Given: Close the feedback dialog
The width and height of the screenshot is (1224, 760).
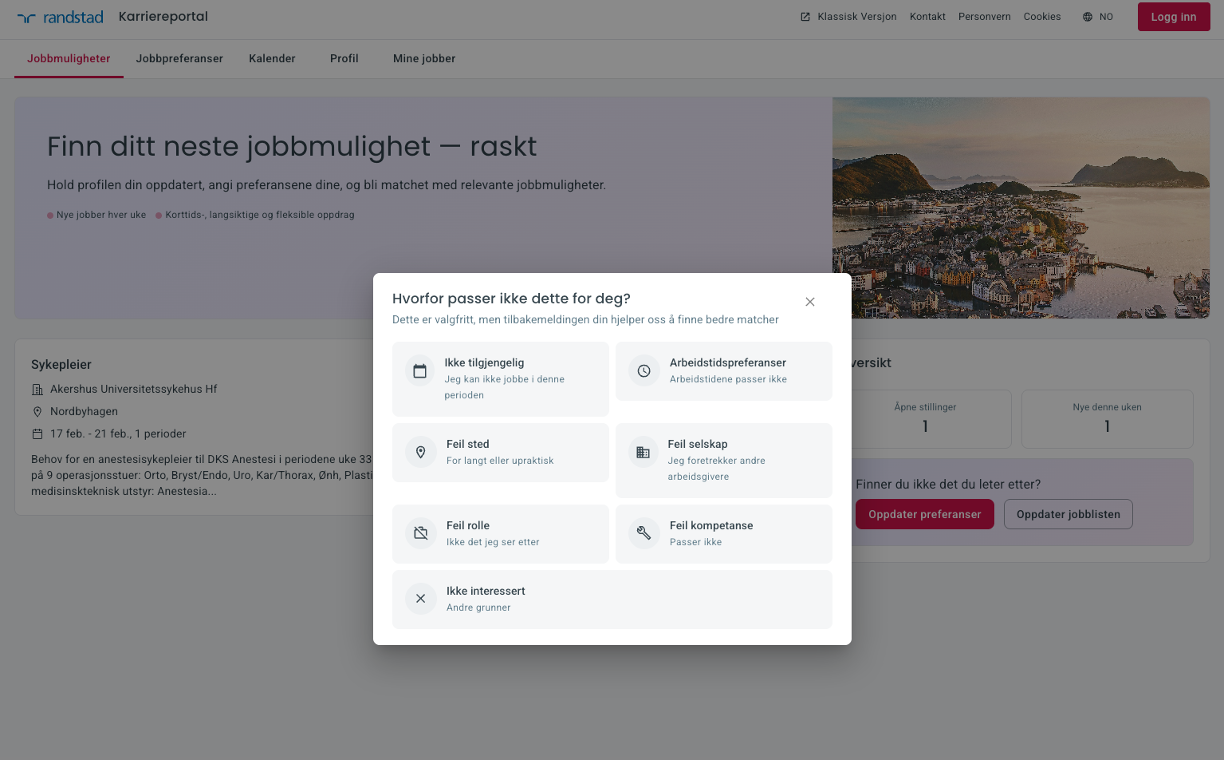Looking at the screenshot, I should click(x=810, y=302).
